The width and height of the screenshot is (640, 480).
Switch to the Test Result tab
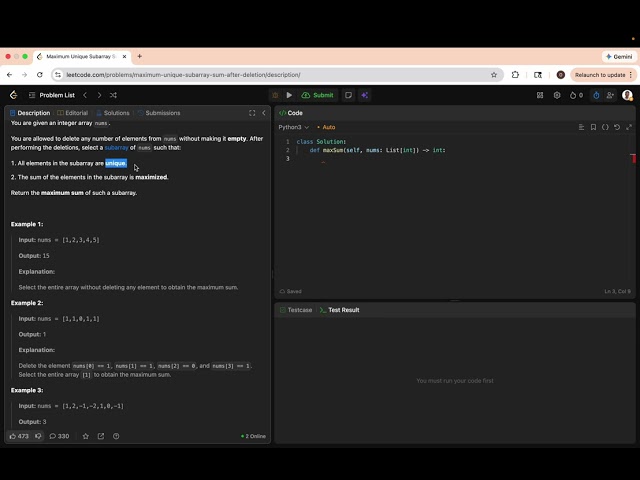click(340, 310)
